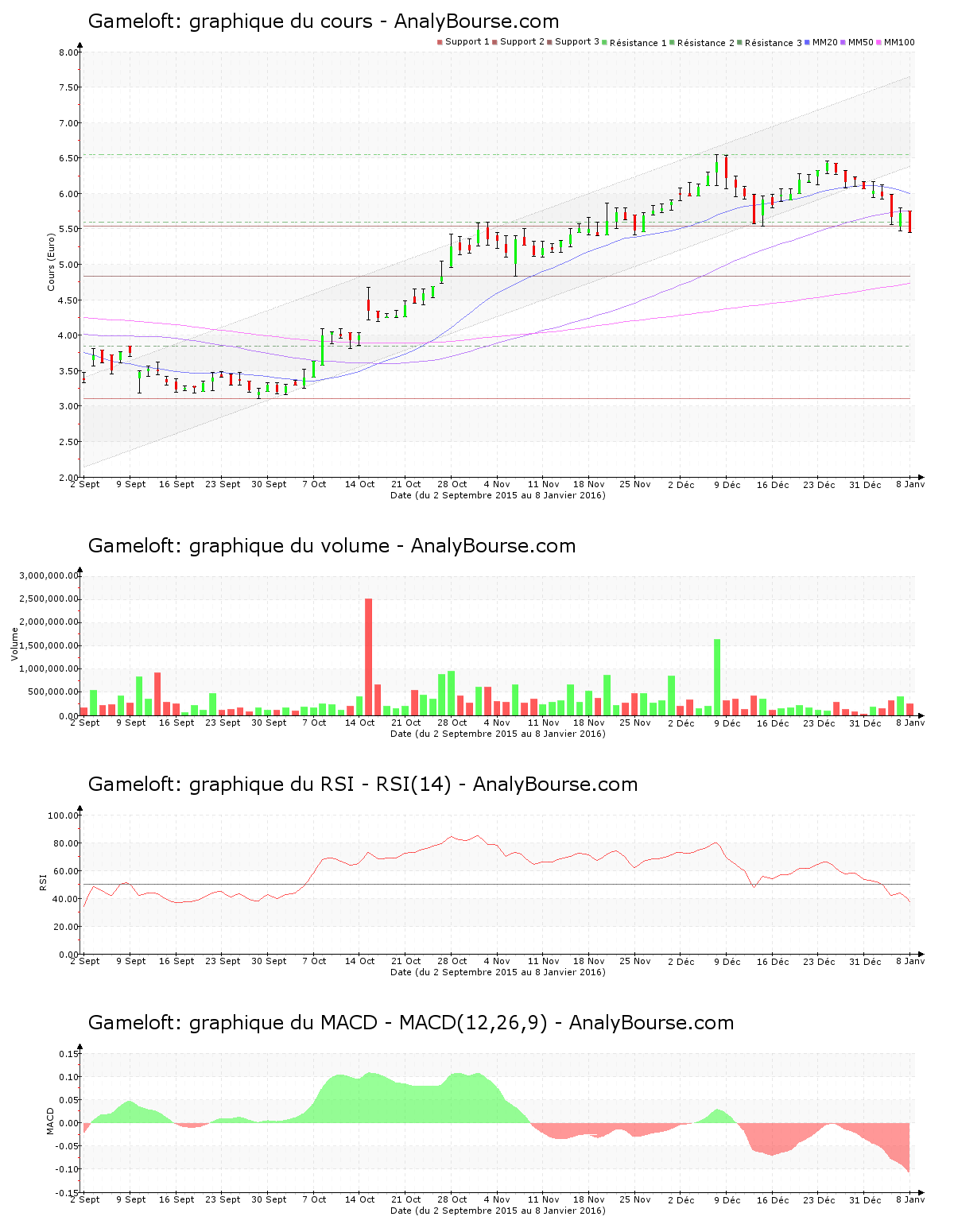Click '8 Janv' date on MACD chart axis

910,1199
